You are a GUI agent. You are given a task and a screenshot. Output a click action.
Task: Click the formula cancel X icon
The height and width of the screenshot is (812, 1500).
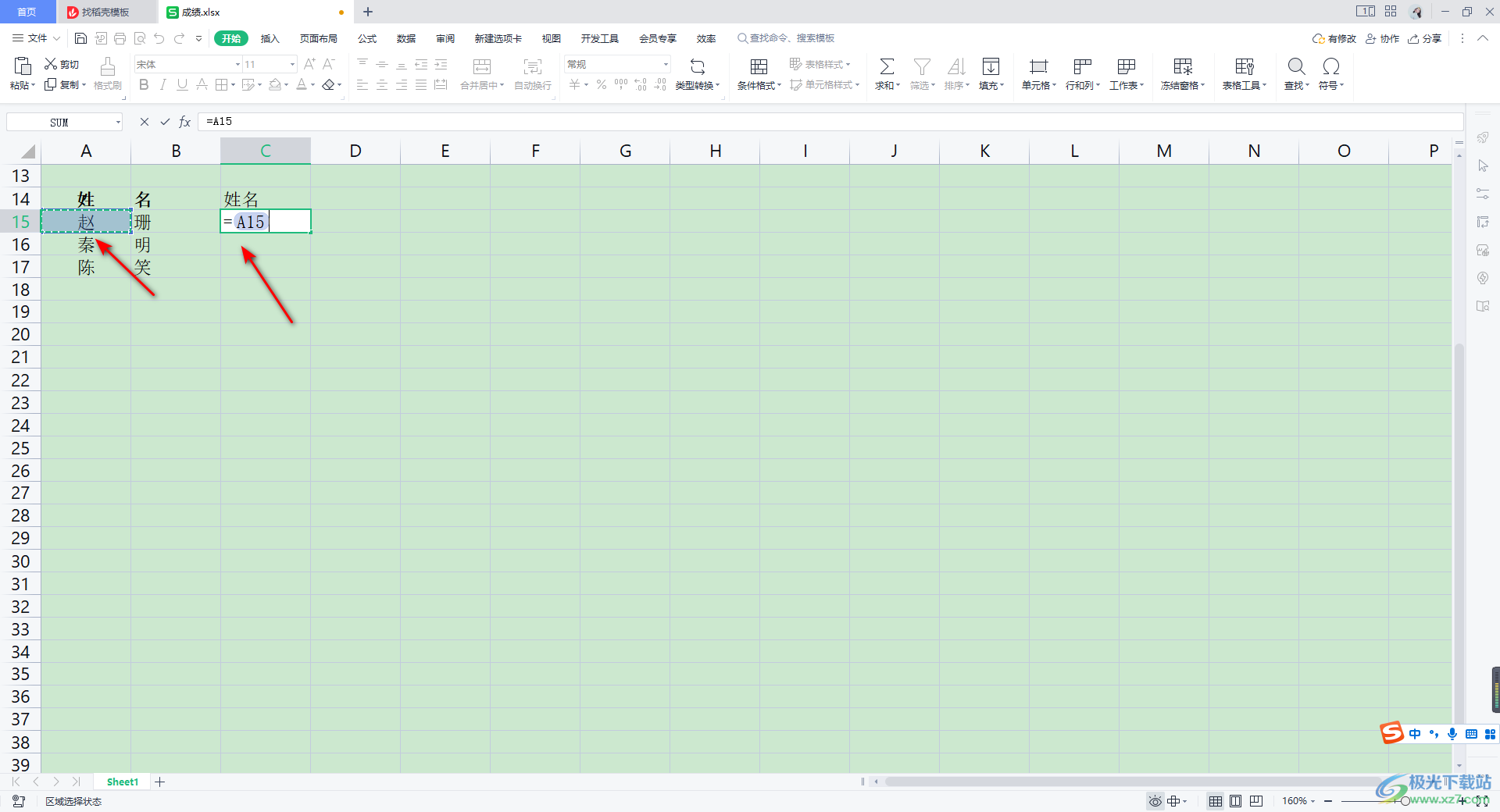pyautogui.click(x=145, y=122)
